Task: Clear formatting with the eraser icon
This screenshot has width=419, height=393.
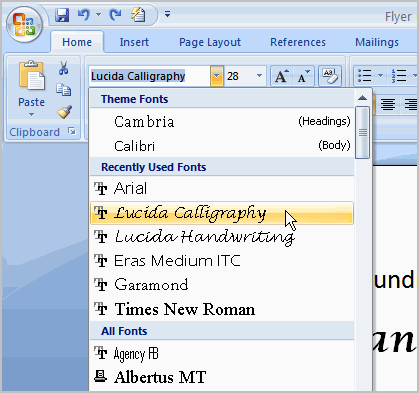Action: [x=330, y=76]
